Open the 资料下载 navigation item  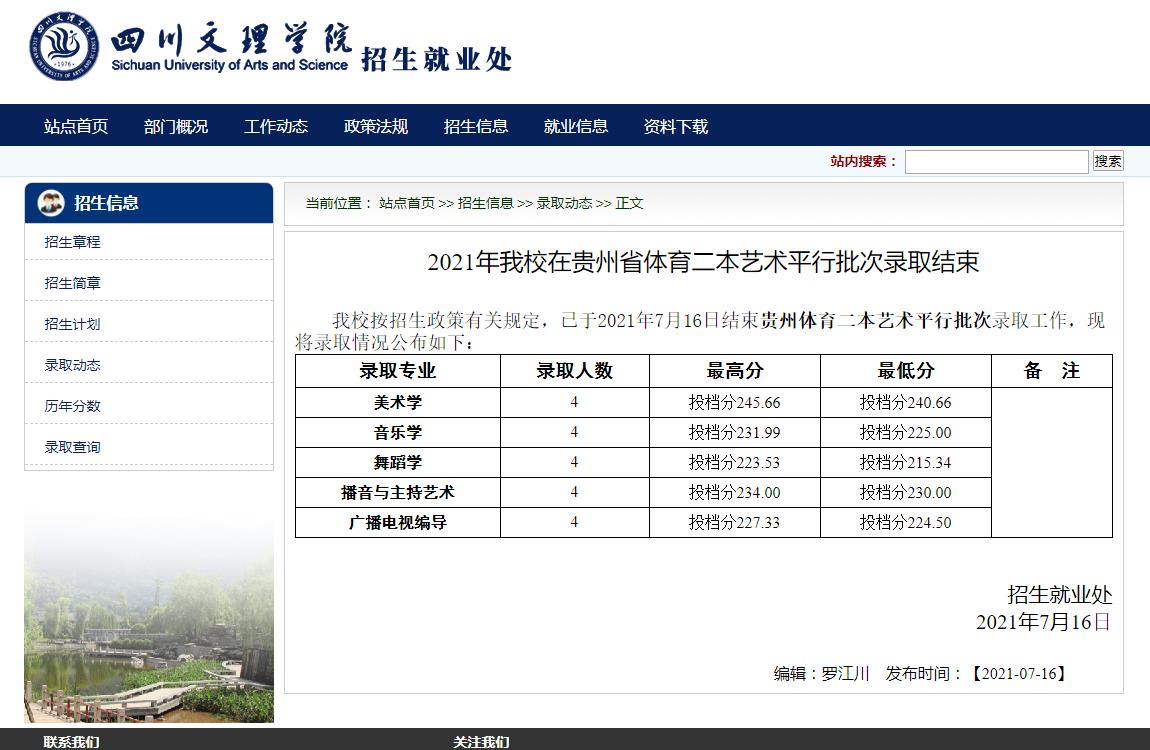click(676, 126)
